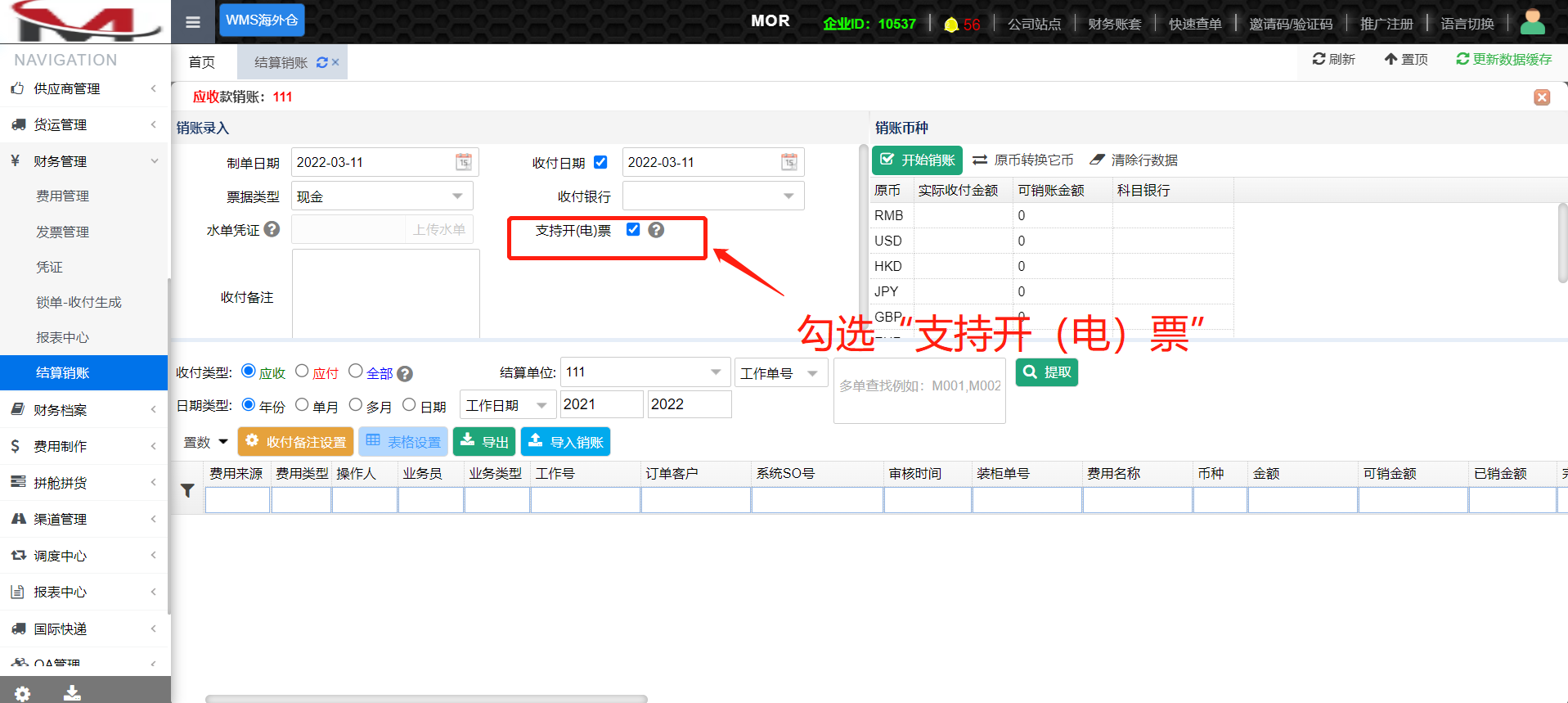Click help icon next to 支持开(电)票

point(656,230)
